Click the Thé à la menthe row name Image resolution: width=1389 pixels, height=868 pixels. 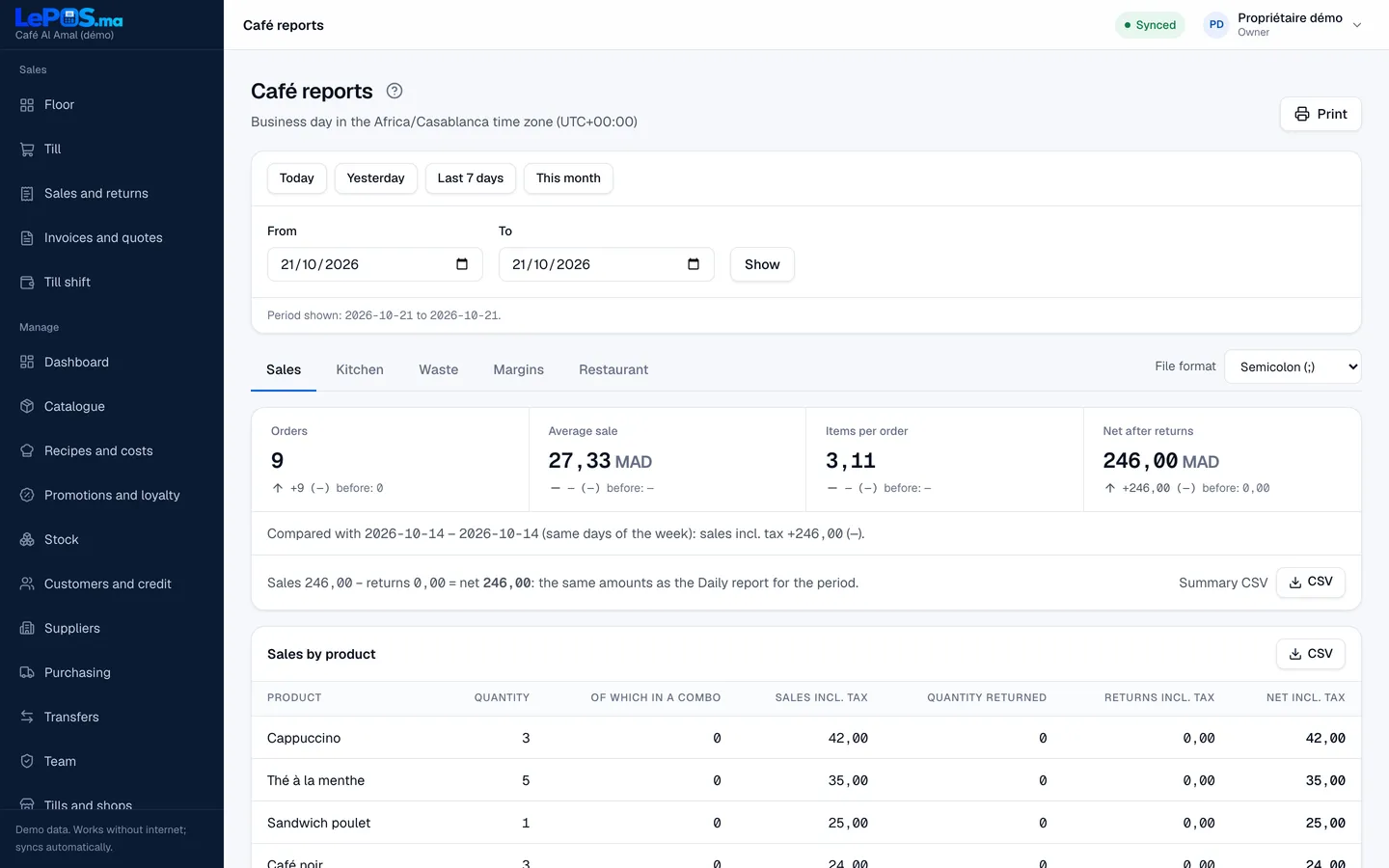pyautogui.click(x=316, y=781)
